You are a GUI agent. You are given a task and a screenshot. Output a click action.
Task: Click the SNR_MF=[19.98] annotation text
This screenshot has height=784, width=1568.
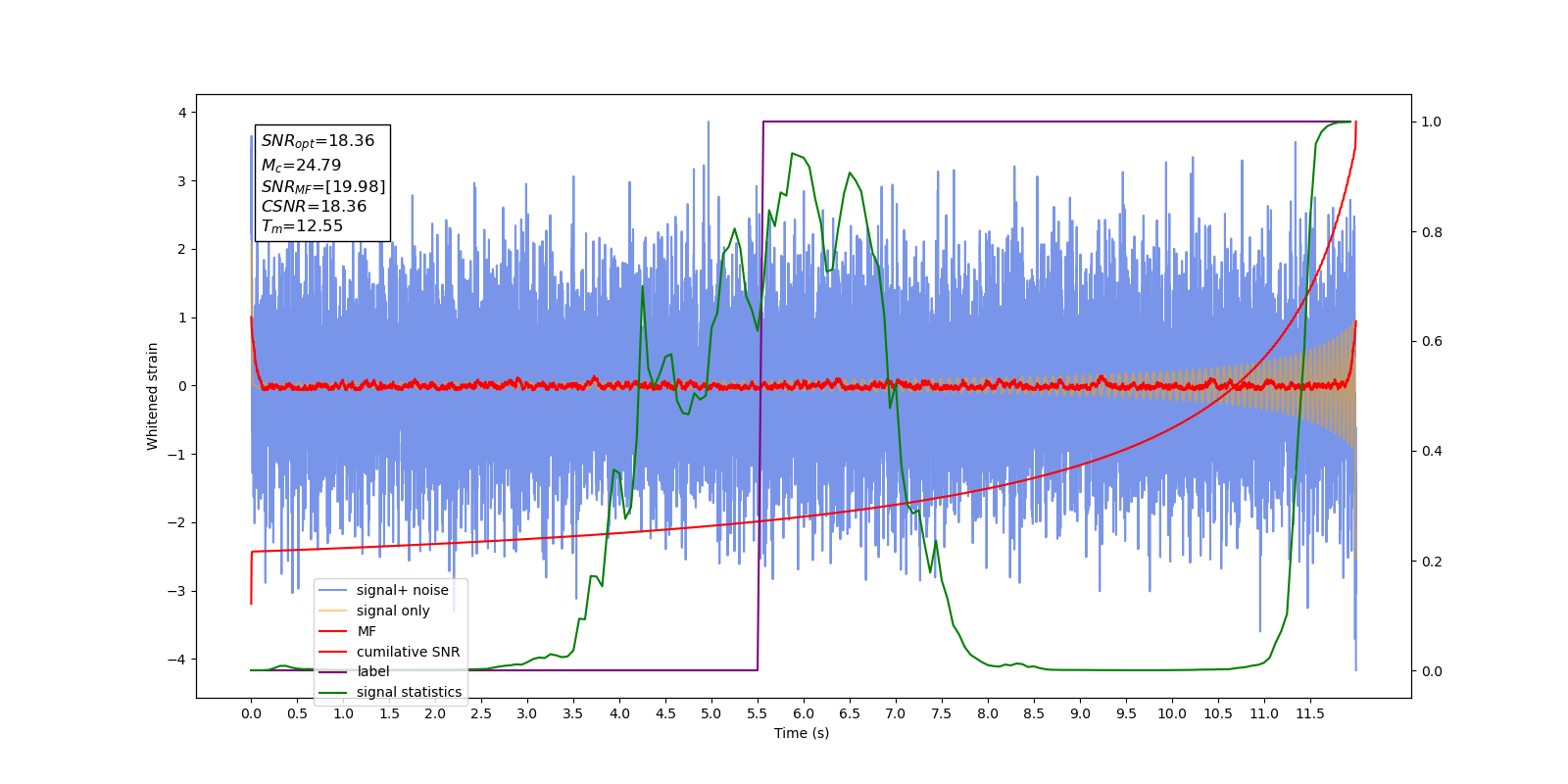323,186
